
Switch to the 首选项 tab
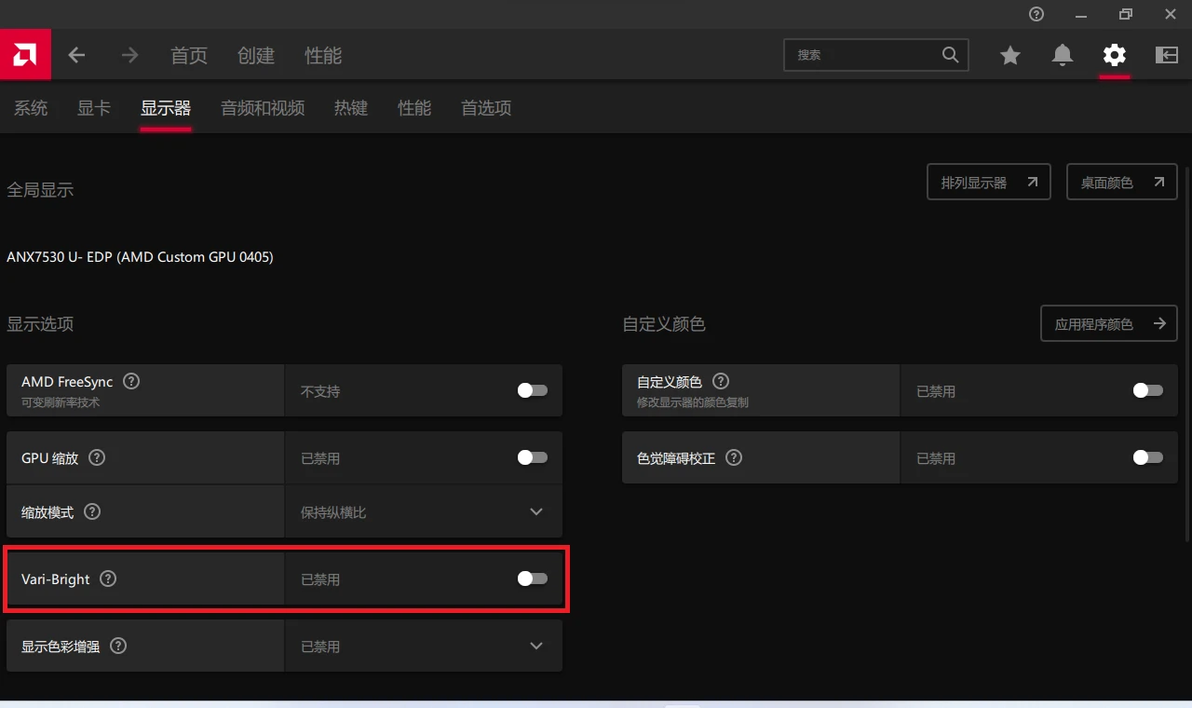click(486, 108)
